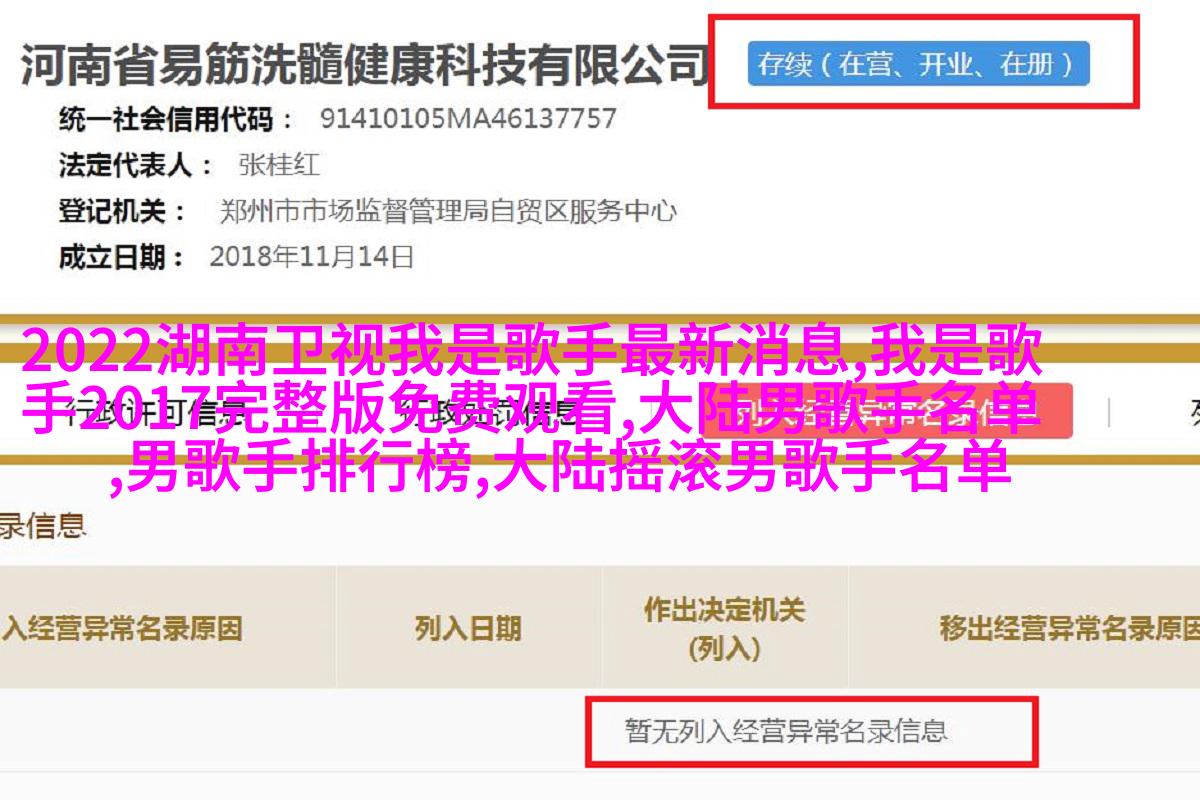Screen dimensions: 1200x800
Task: Open legal representative 张桂红 link
Action: [279, 165]
